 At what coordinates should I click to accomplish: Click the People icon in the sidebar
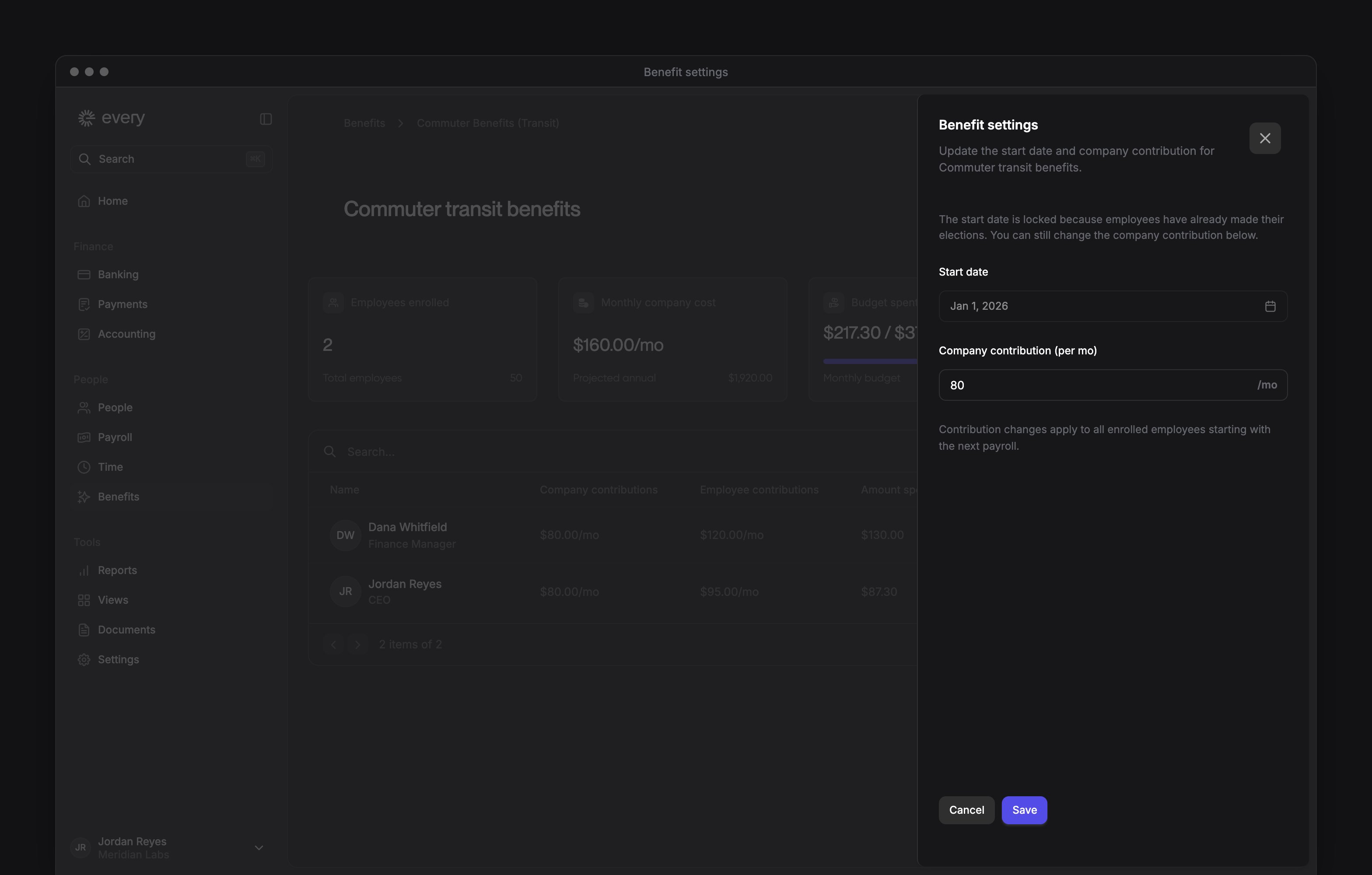(x=84, y=408)
